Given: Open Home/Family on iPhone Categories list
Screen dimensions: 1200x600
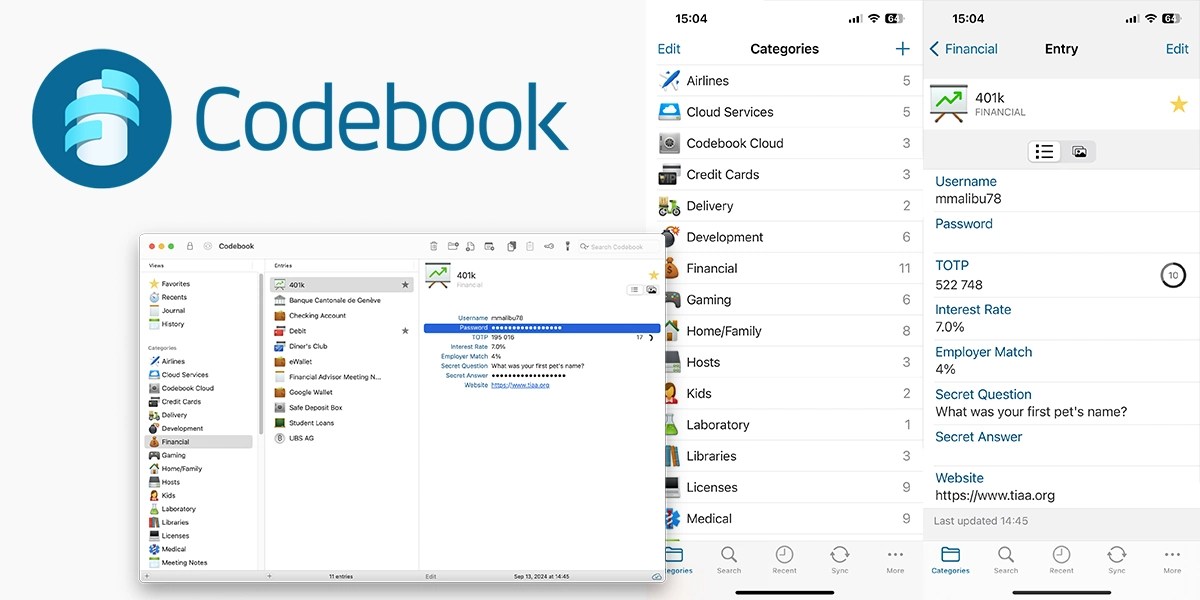Looking at the screenshot, I should pyautogui.click(x=784, y=331).
